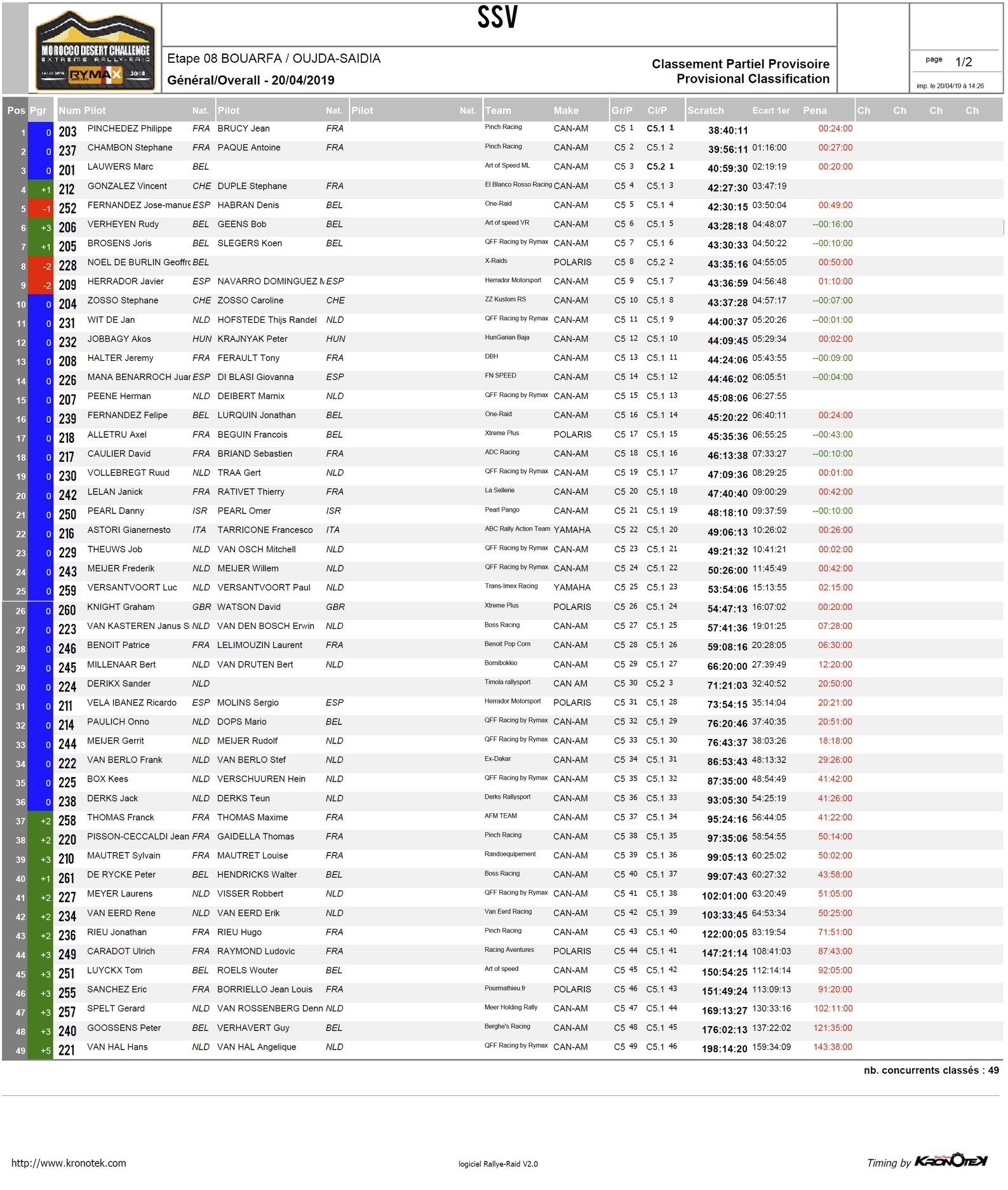Select pilot CAULIER David
The image size is (1008, 1190).
pyautogui.click(x=119, y=454)
